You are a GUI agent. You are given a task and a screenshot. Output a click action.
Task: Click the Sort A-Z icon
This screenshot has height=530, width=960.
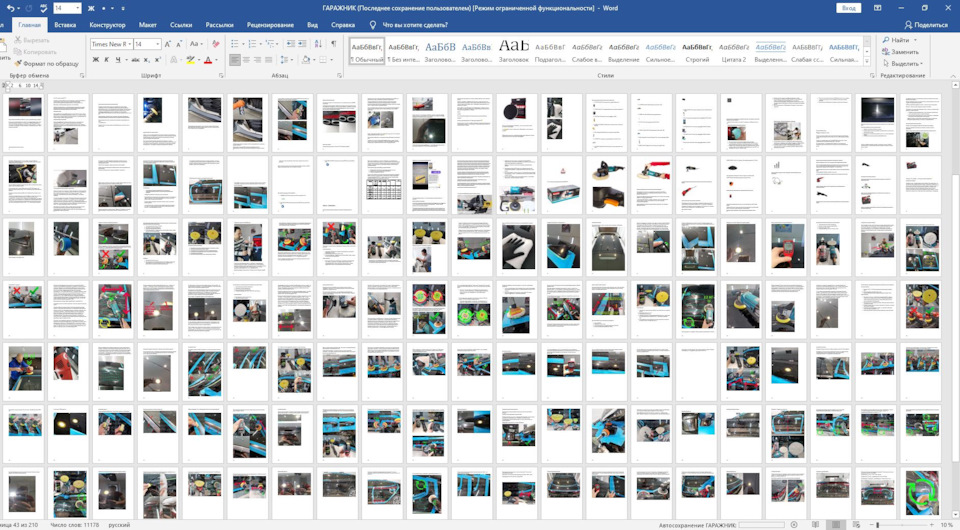(318, 44)
